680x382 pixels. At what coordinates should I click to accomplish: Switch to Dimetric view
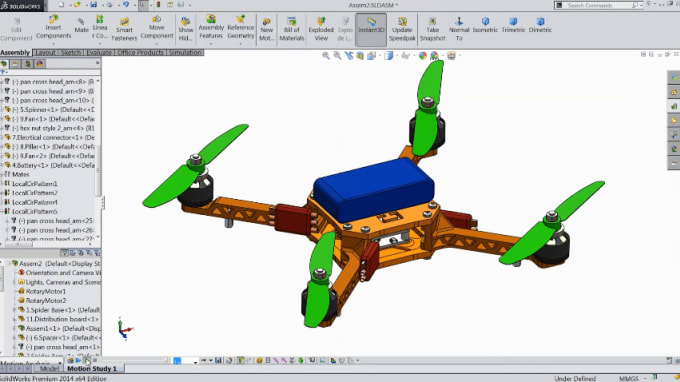click(x=540, y=25)
